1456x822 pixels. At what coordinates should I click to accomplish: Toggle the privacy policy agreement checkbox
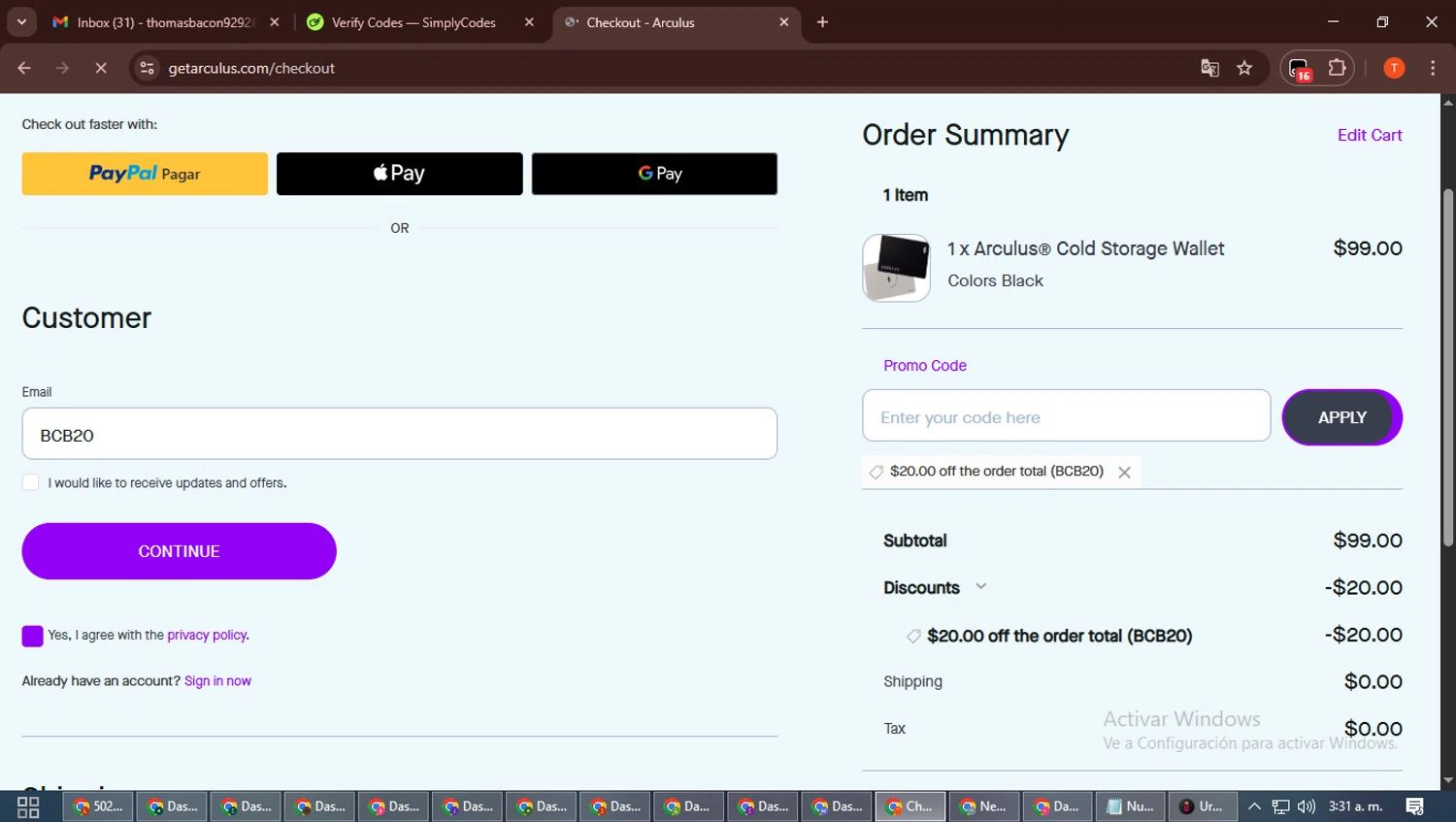pyautogui.click(x=32, y=636)
